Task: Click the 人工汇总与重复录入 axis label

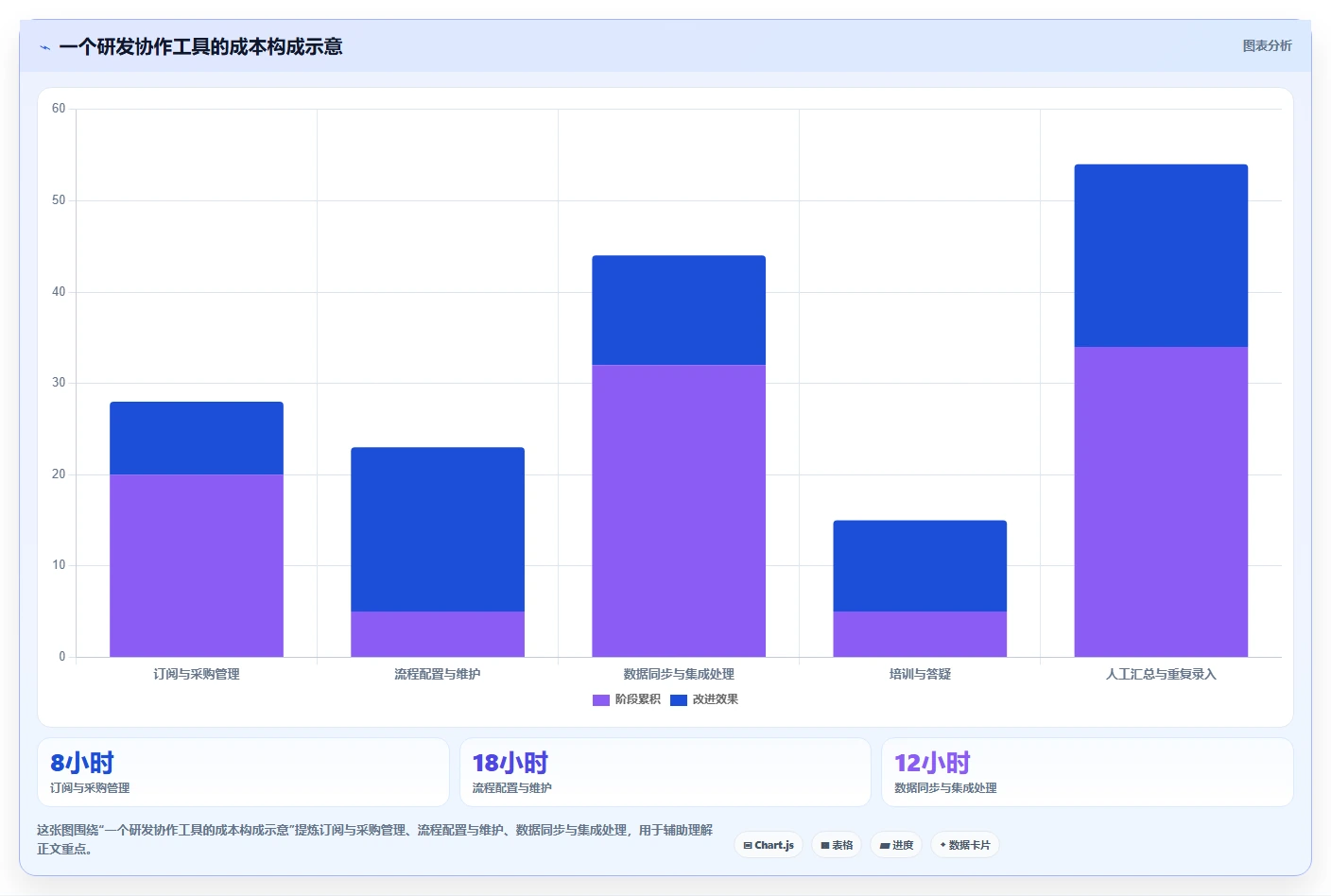Action: [1161, 674]
